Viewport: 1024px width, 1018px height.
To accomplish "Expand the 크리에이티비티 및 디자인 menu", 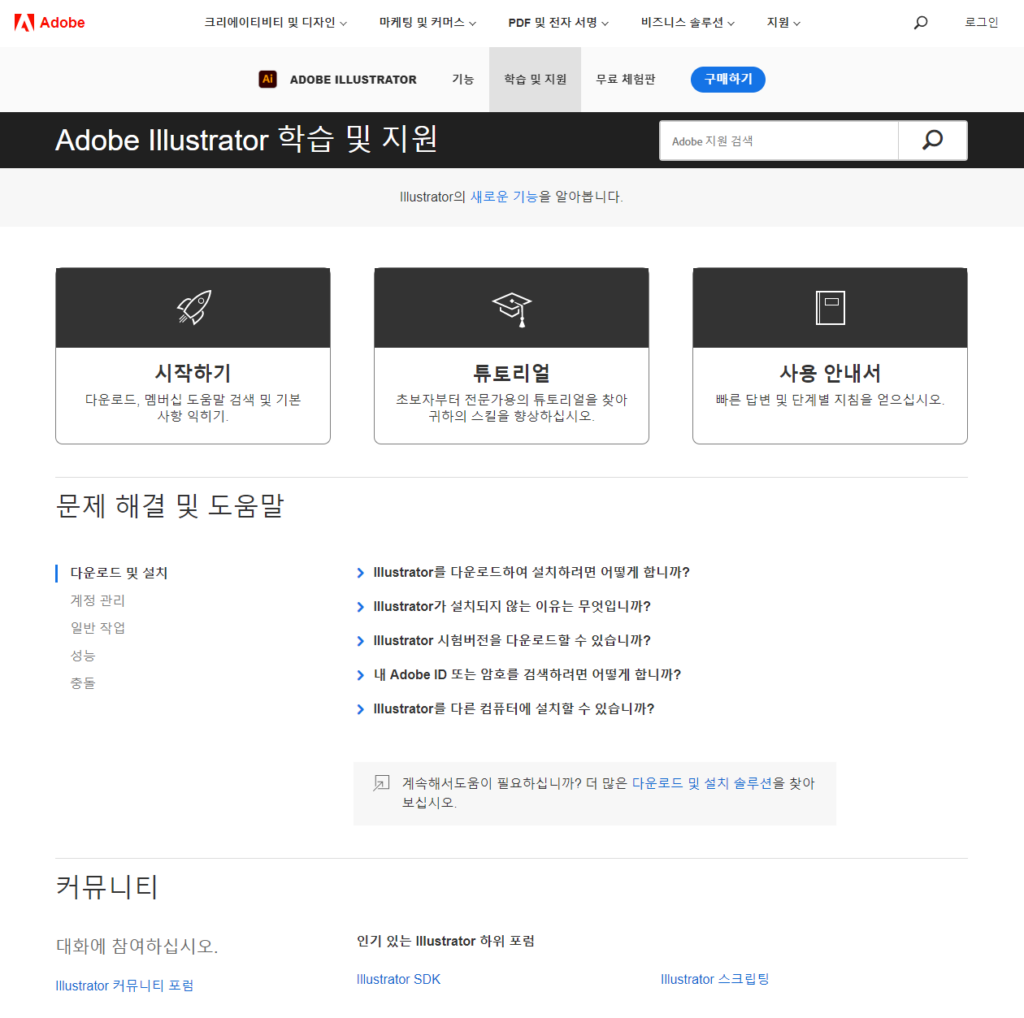I will pyautogui.click(x=275, y=23).
